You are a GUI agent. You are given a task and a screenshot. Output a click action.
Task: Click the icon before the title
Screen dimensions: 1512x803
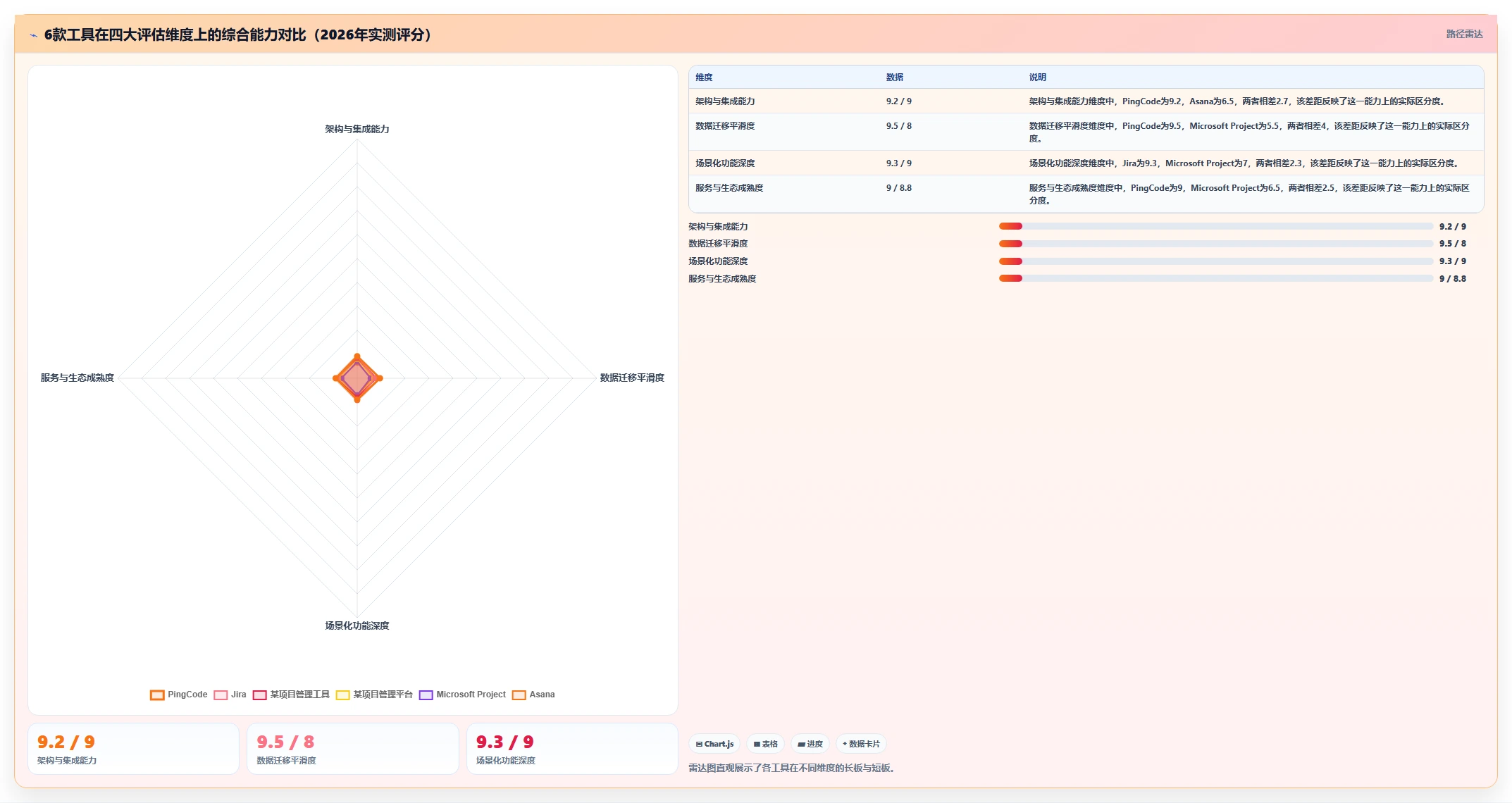coord(33,35)
